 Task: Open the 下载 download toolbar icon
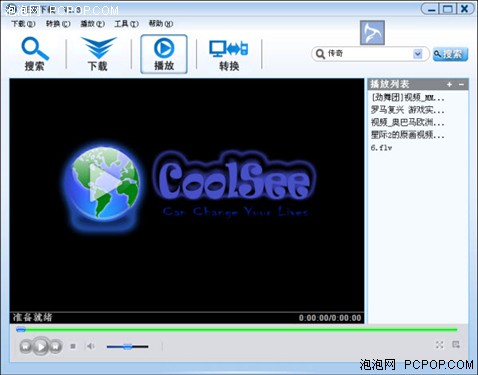pos(98,53)
